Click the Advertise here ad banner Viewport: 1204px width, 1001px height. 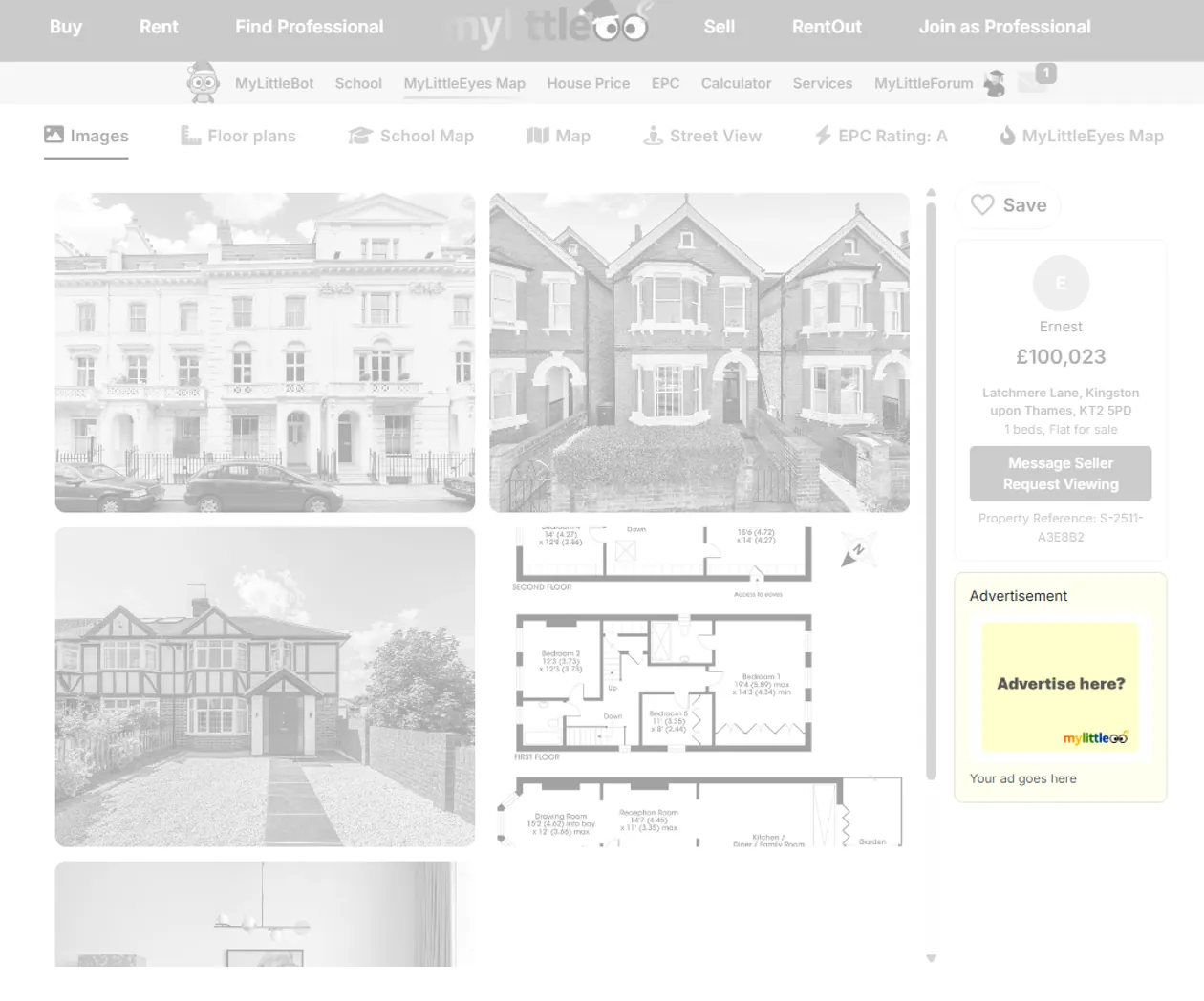(1061, 687)
